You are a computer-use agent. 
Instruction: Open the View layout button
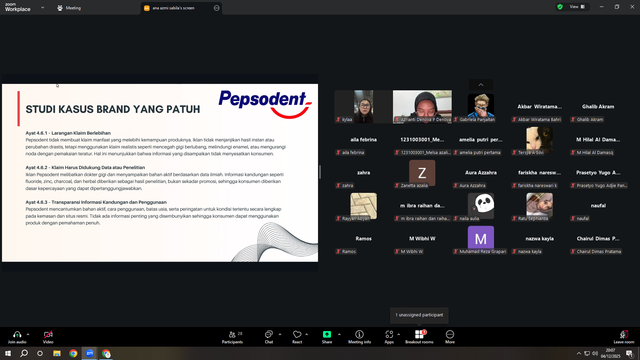(577, 7)
